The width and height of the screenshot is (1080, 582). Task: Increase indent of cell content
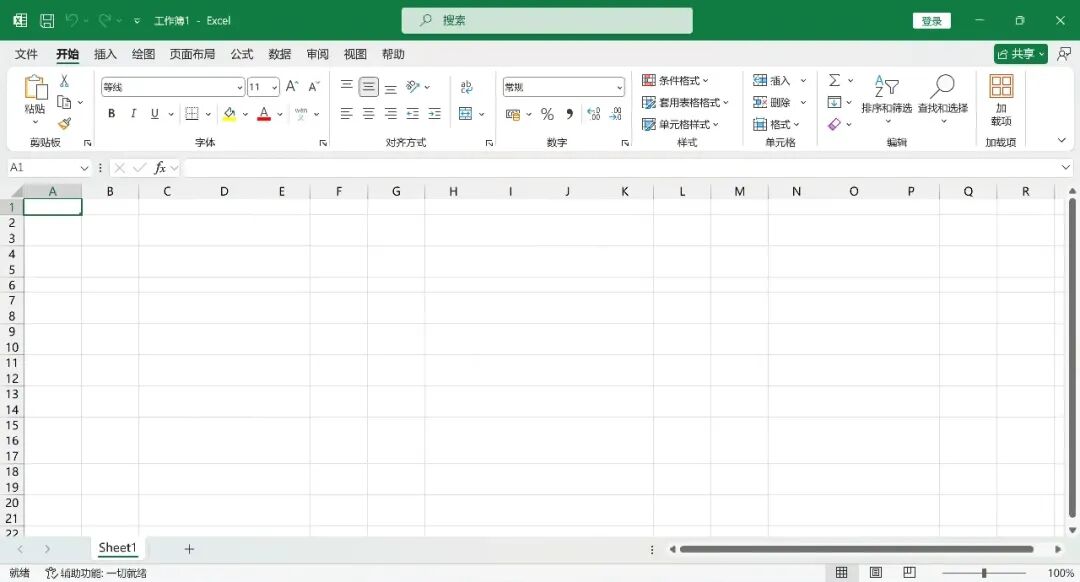tap(435, 114)
